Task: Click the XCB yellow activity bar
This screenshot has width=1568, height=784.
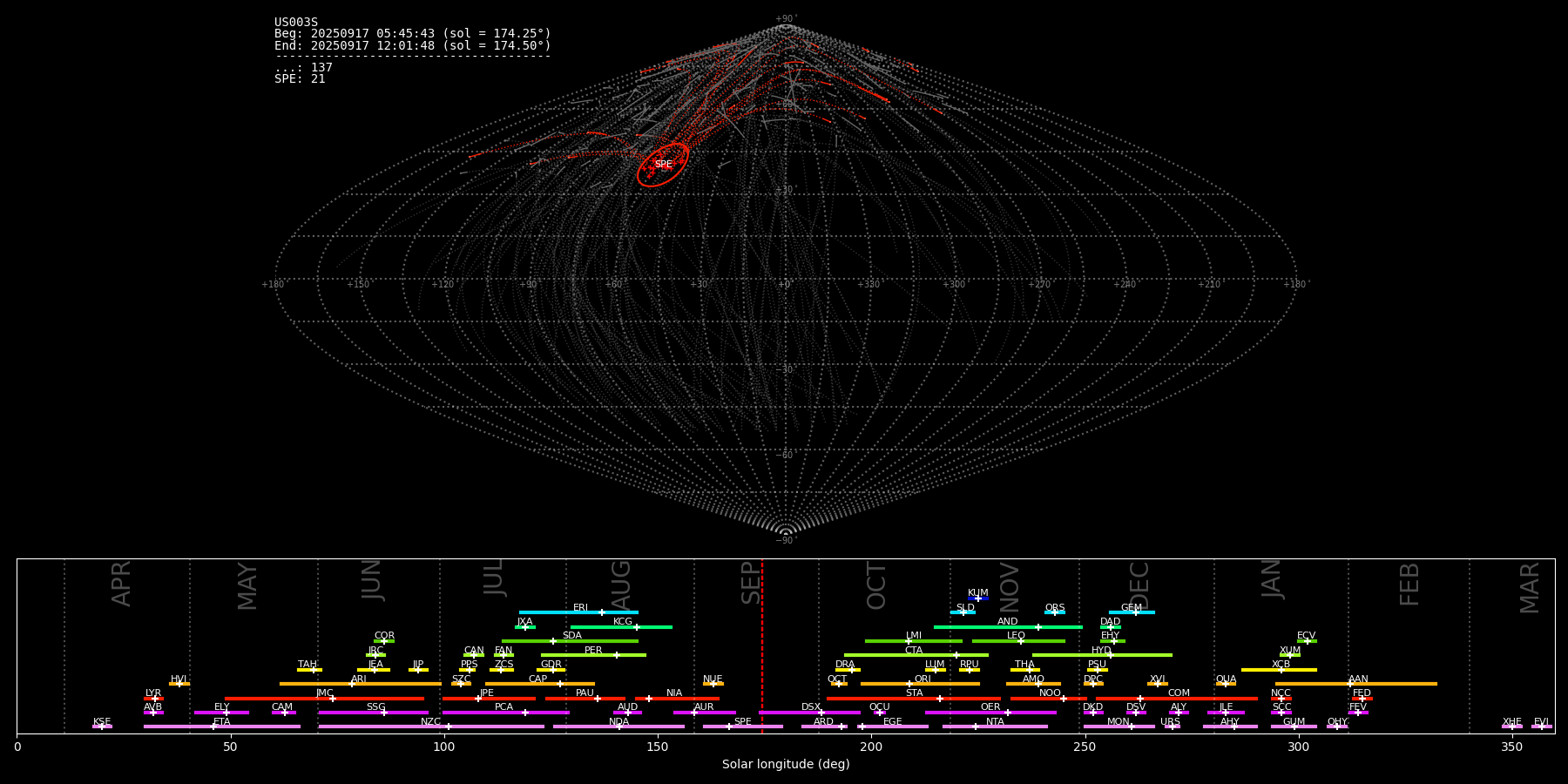Action: tap(1279, 670)
